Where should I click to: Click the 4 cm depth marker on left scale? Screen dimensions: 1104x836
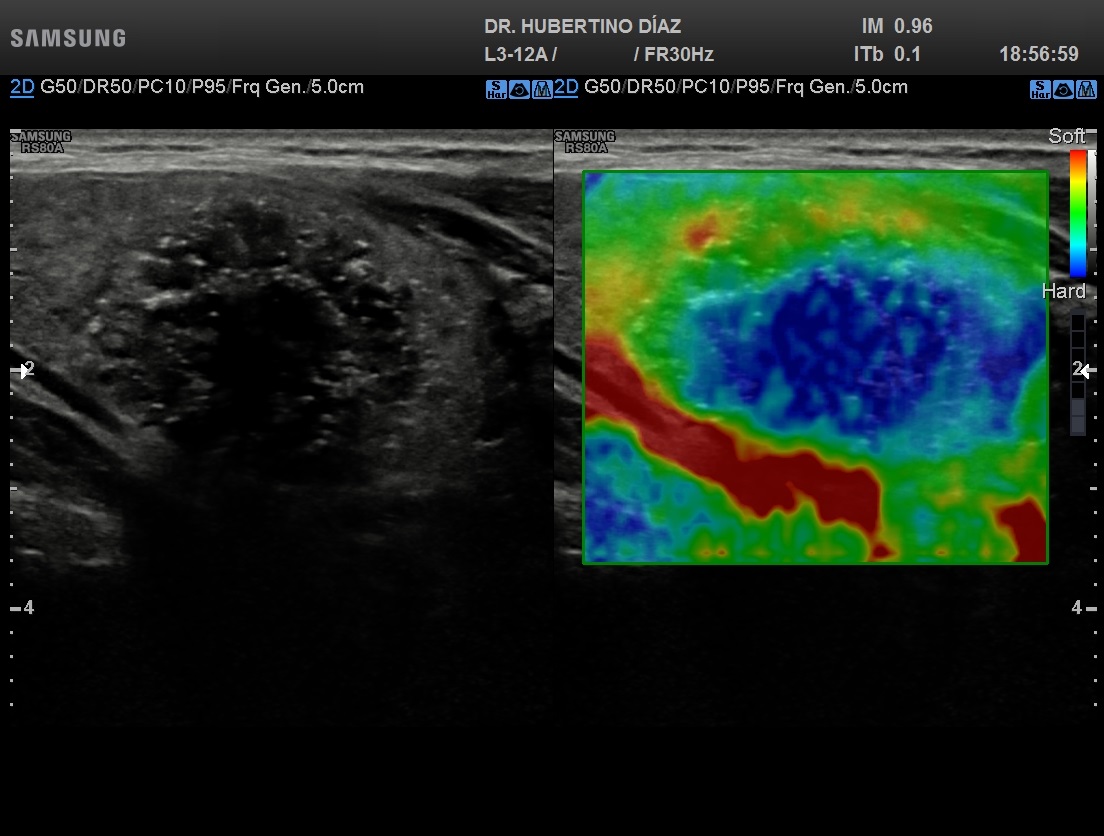[x=28, y=607]
